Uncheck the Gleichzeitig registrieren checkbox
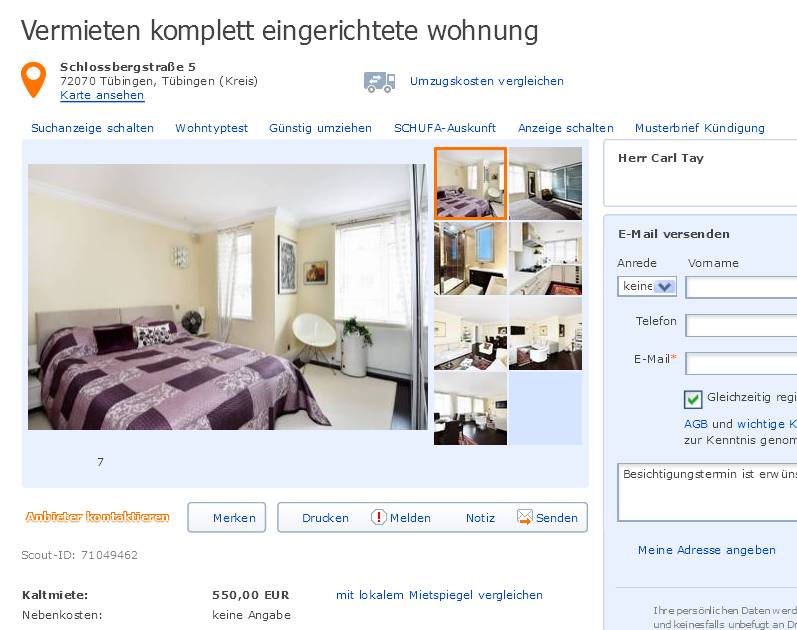The height and width of the screenshot is (630, 797). (693, 399)
